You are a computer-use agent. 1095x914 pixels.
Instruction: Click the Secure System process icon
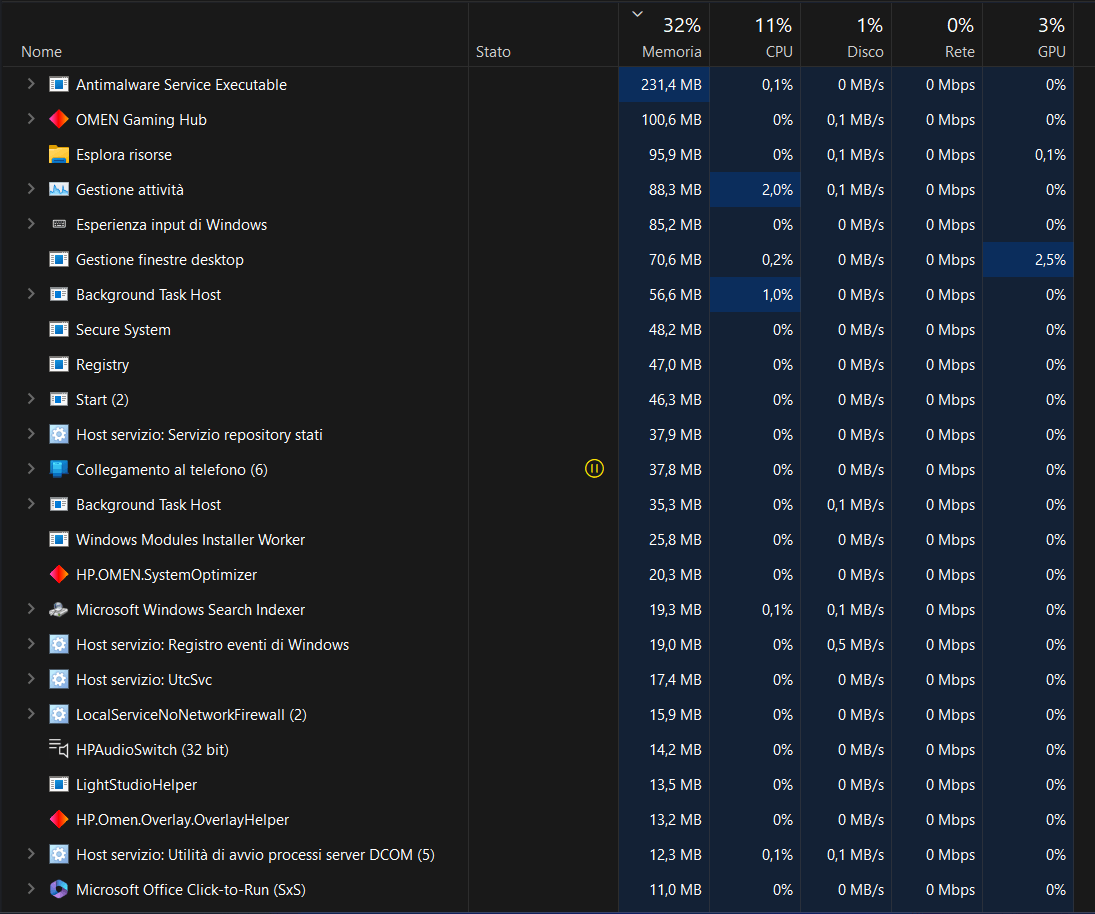pyautogui.click(x=59, y=329)
